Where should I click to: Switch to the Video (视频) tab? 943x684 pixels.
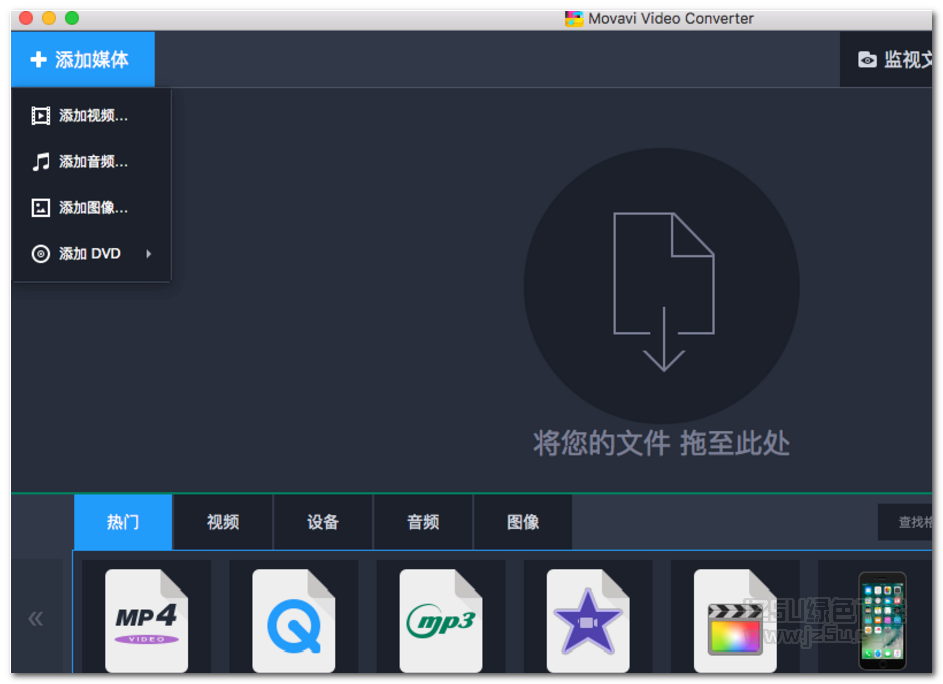pyautogui.click(x=223, y=522)
